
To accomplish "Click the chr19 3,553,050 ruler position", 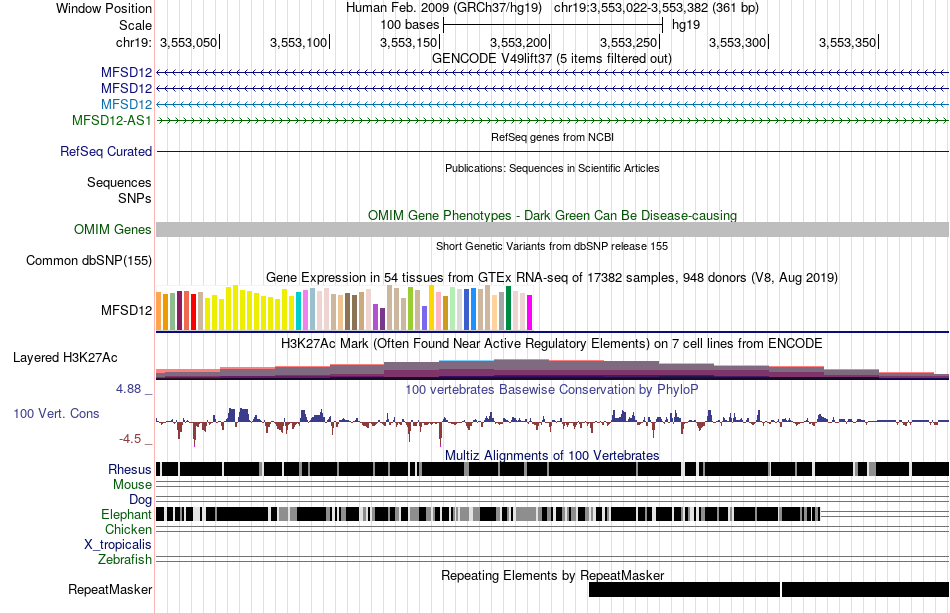I will [189, 42].
